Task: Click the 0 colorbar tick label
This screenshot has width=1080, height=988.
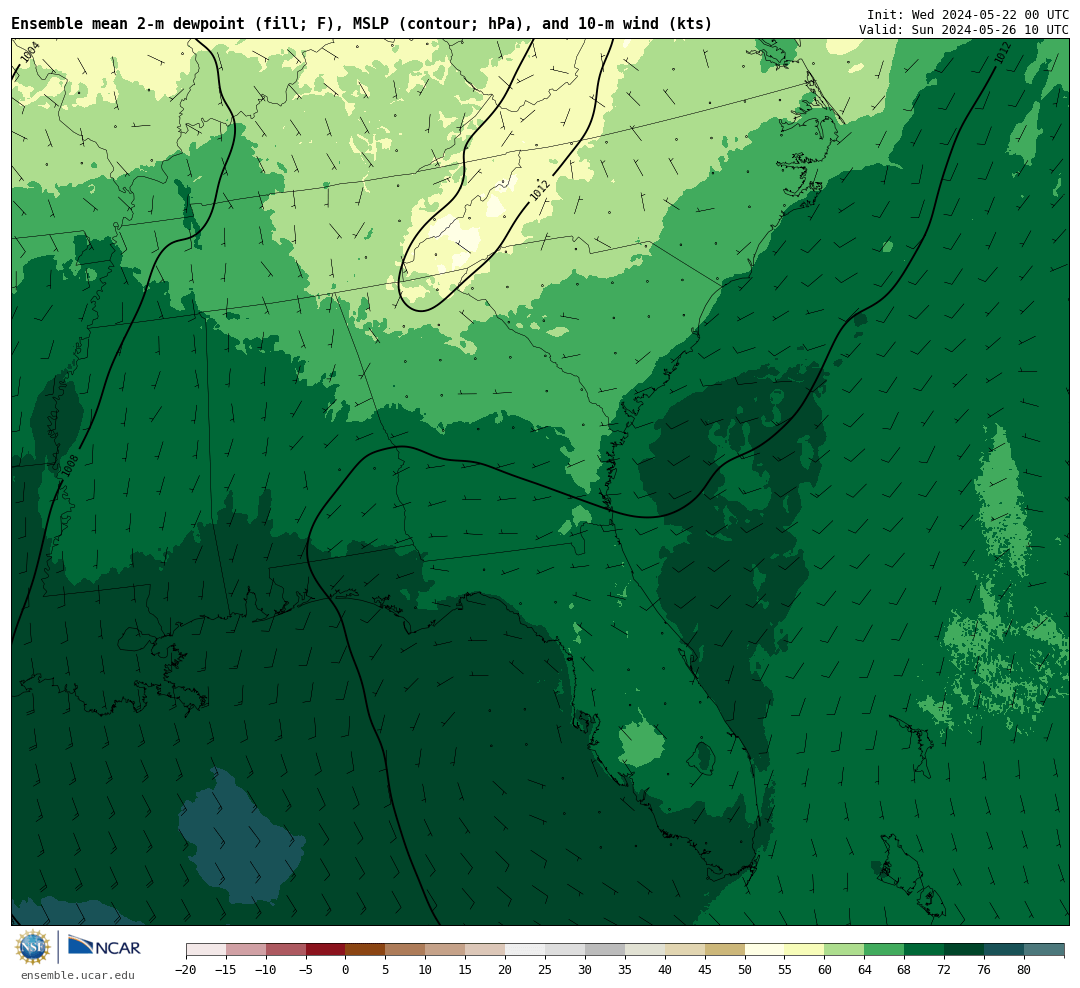Action: [346, 970]
